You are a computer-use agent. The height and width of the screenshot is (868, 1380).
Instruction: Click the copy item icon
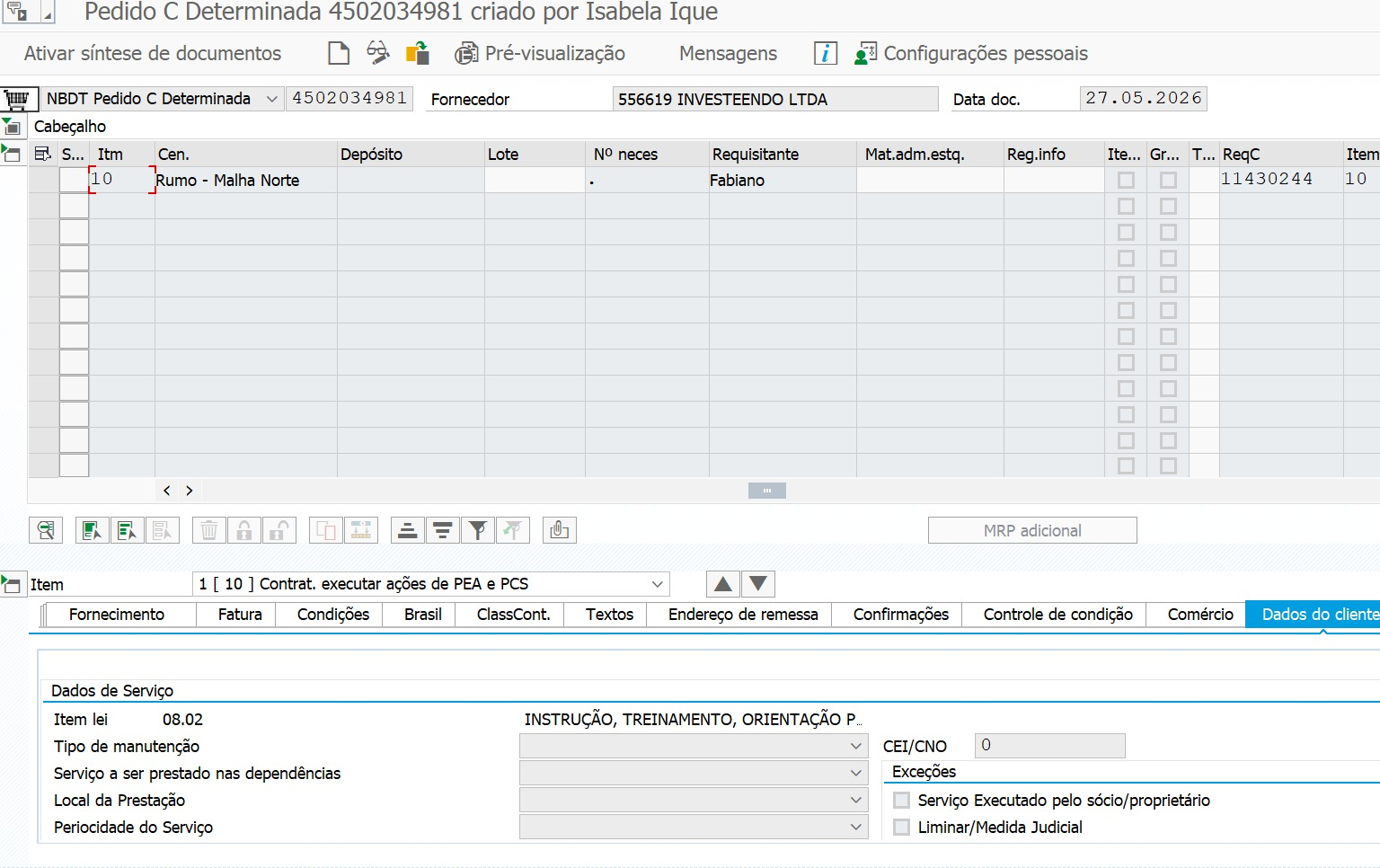coord(326,530)
